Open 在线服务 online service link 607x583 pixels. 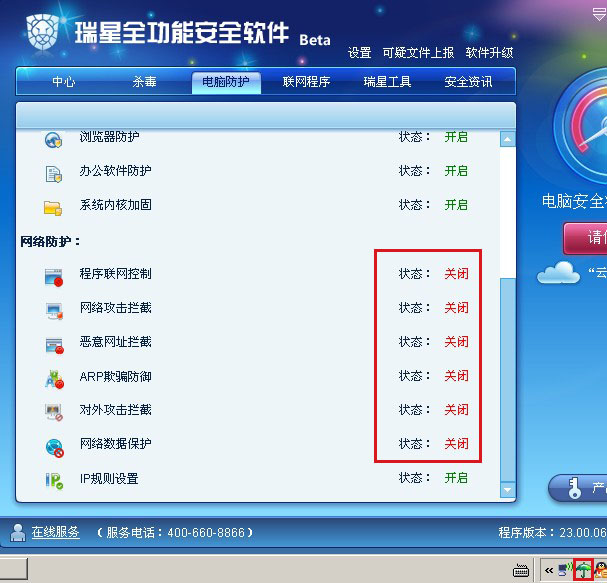tap(55, 532)
